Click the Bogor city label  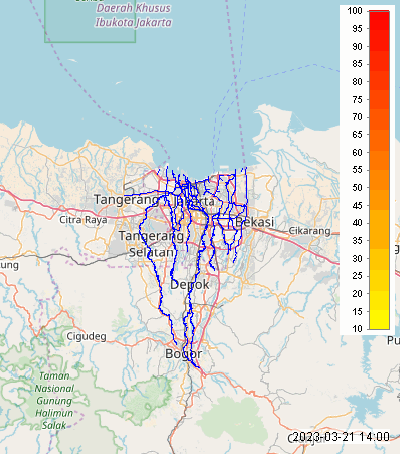(184, 354)
